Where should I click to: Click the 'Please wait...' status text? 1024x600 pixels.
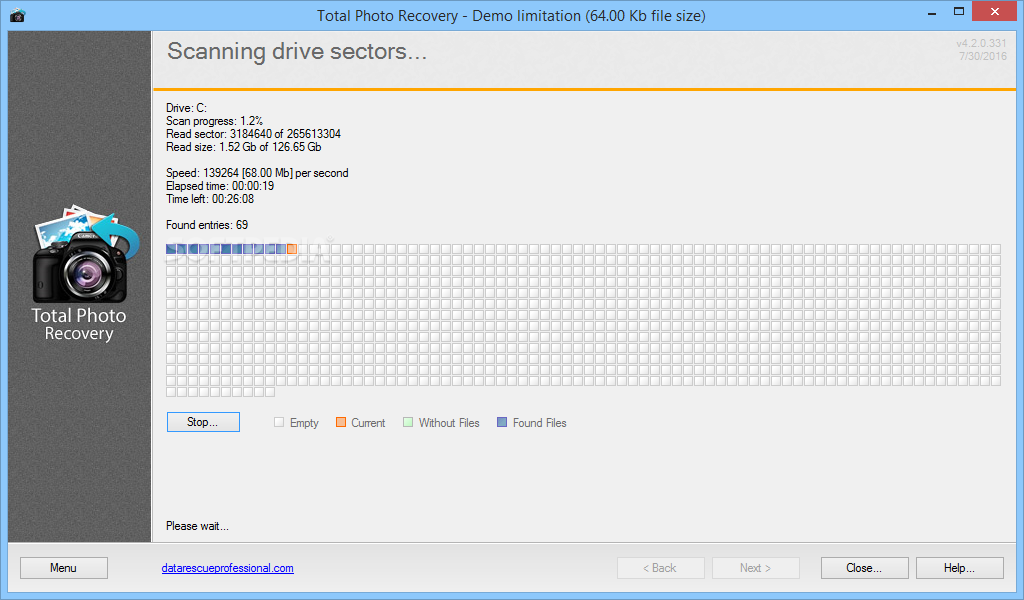pyautogui.click(x=197, y=526)
